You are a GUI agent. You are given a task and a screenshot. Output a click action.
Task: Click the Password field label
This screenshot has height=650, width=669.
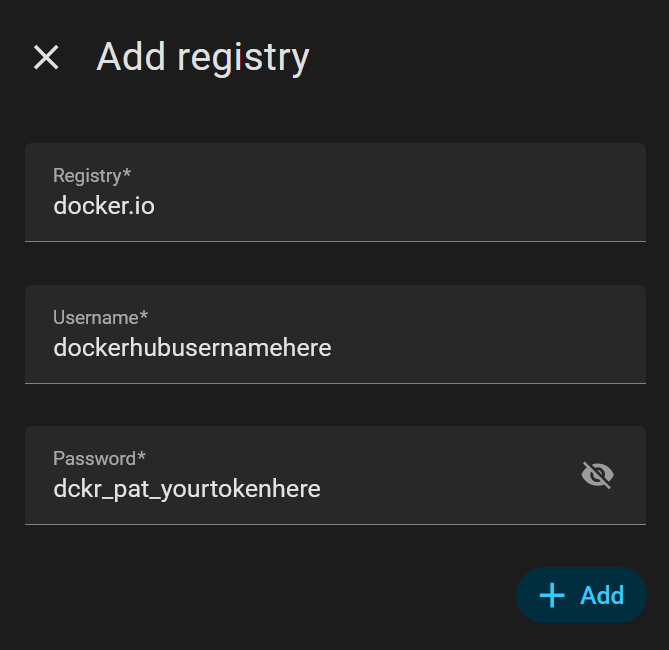pos(94,459)
